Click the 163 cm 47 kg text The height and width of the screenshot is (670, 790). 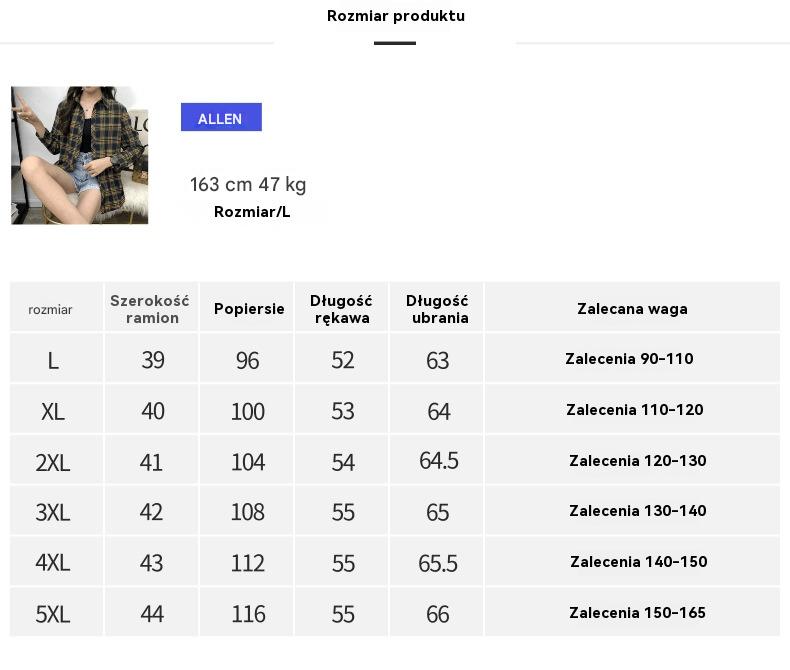[x=248, y=185]
